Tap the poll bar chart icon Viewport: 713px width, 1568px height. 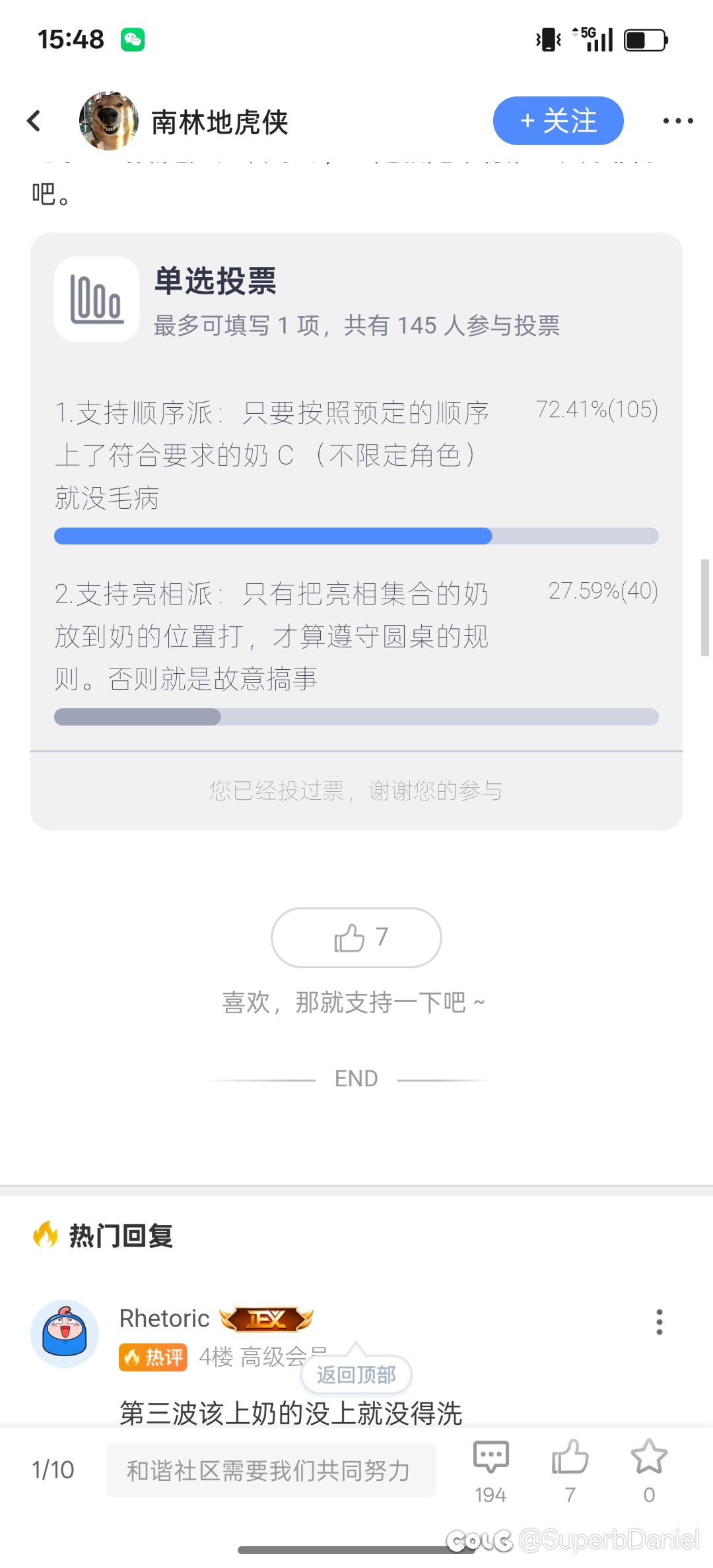97,299
